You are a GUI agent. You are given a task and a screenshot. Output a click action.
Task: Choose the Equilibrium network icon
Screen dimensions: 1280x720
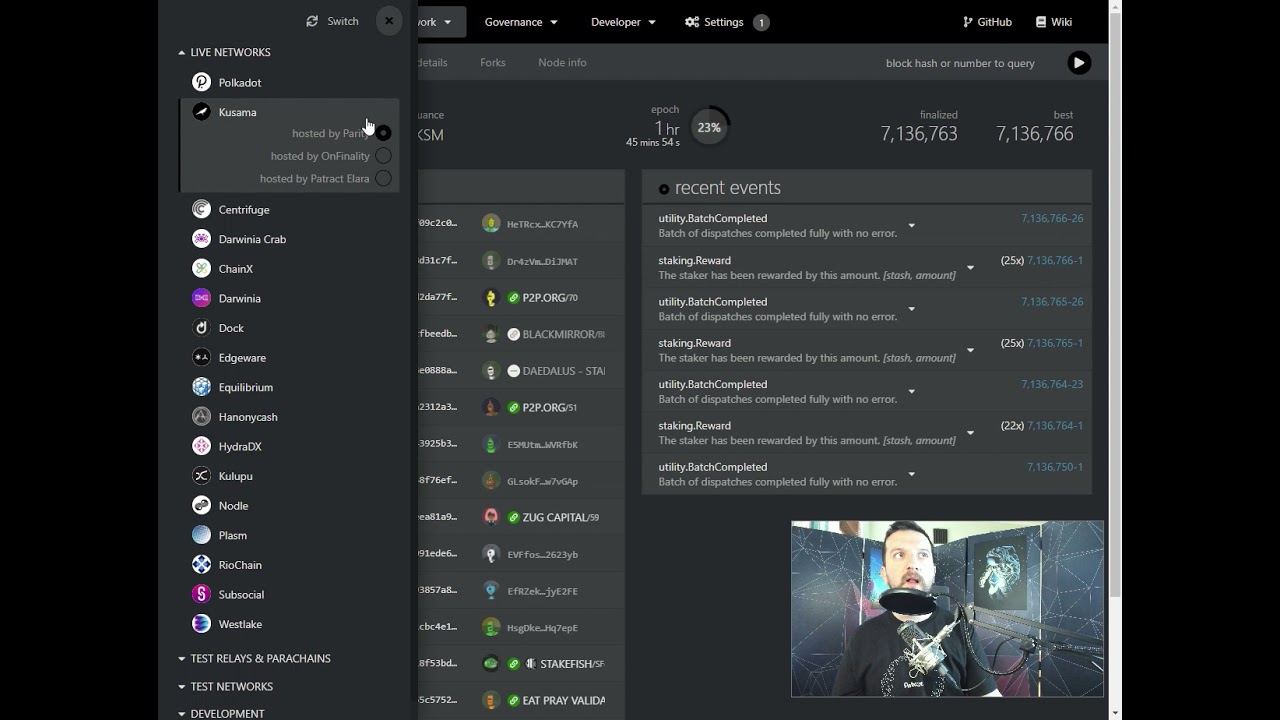(201, 387)
